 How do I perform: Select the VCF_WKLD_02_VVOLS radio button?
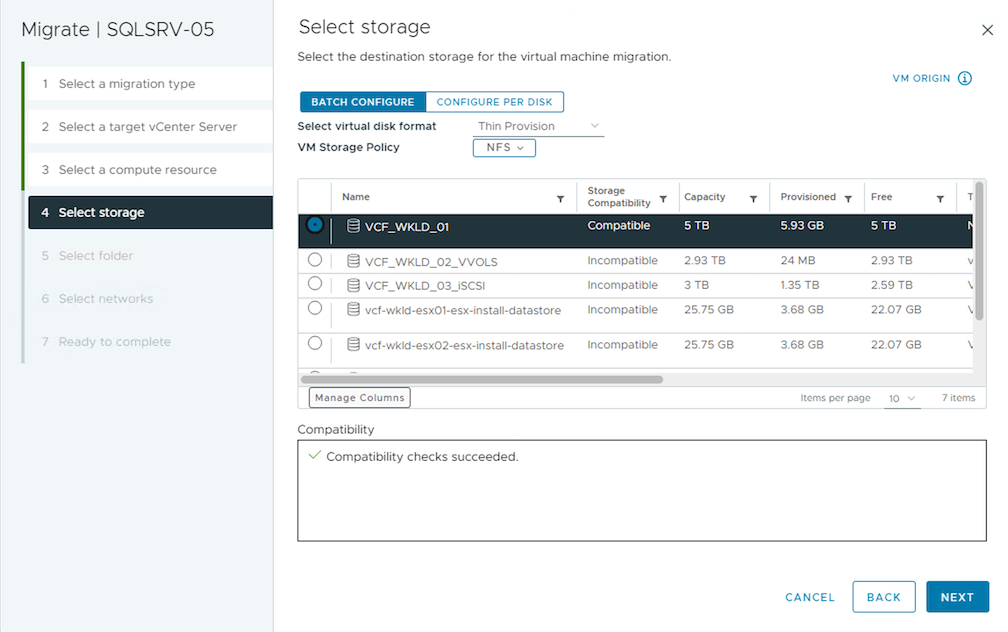315,260
